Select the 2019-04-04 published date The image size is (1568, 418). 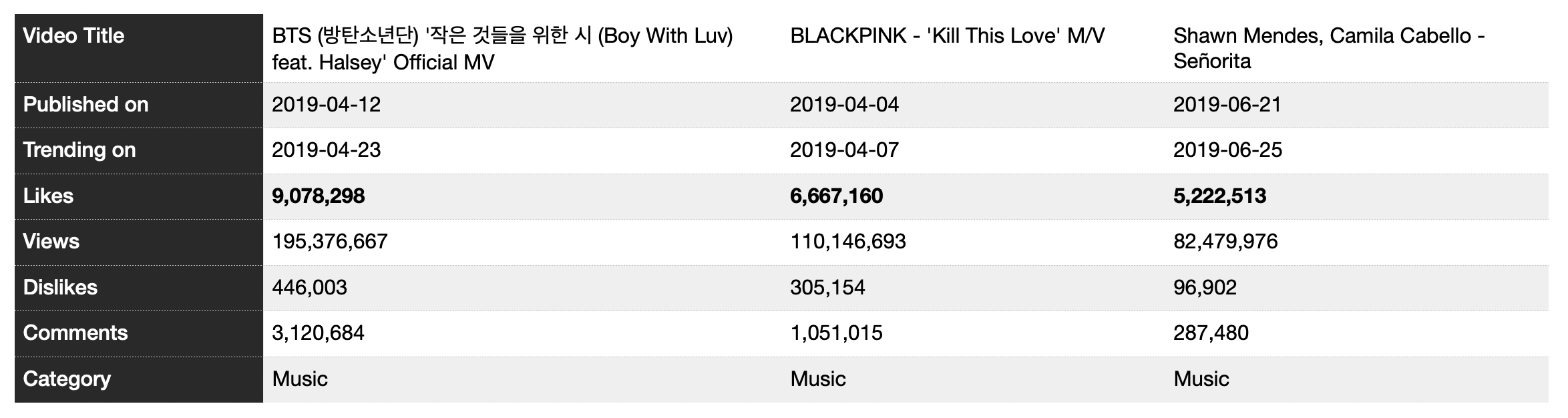(x=844, y=105)
